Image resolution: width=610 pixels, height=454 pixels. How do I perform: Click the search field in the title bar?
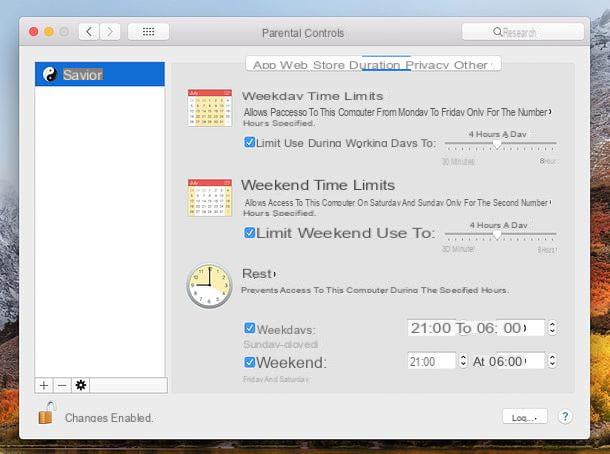[523, 32]
